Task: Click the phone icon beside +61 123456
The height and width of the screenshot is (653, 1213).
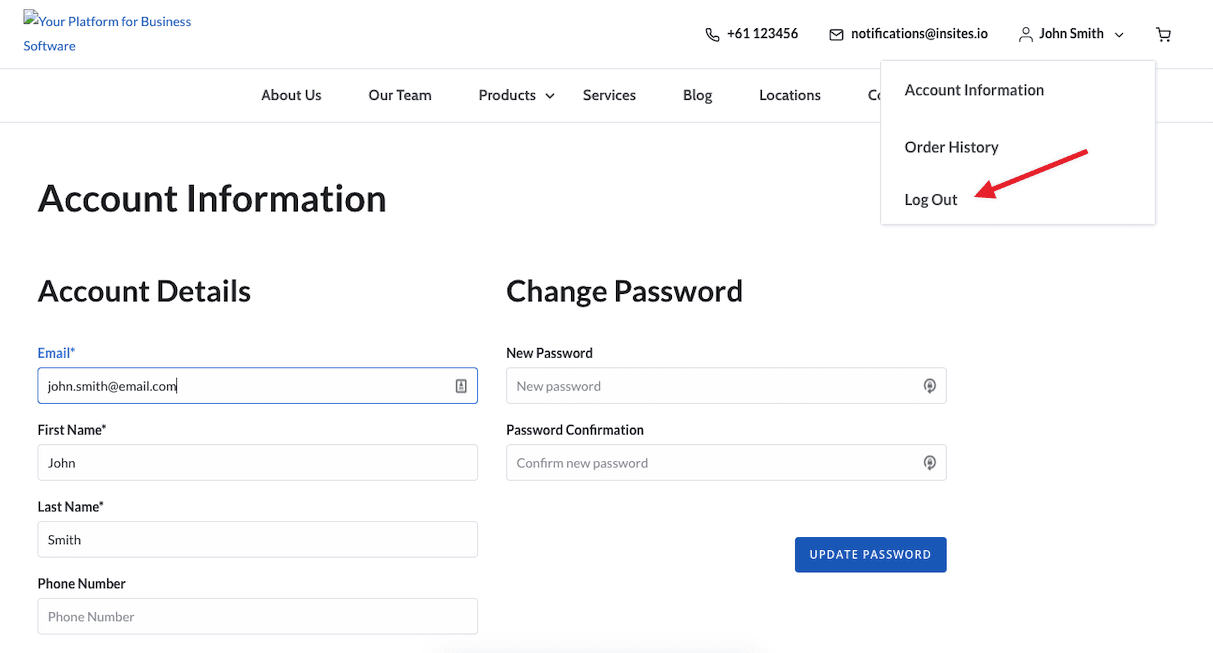Action: (x=712, y=34)
